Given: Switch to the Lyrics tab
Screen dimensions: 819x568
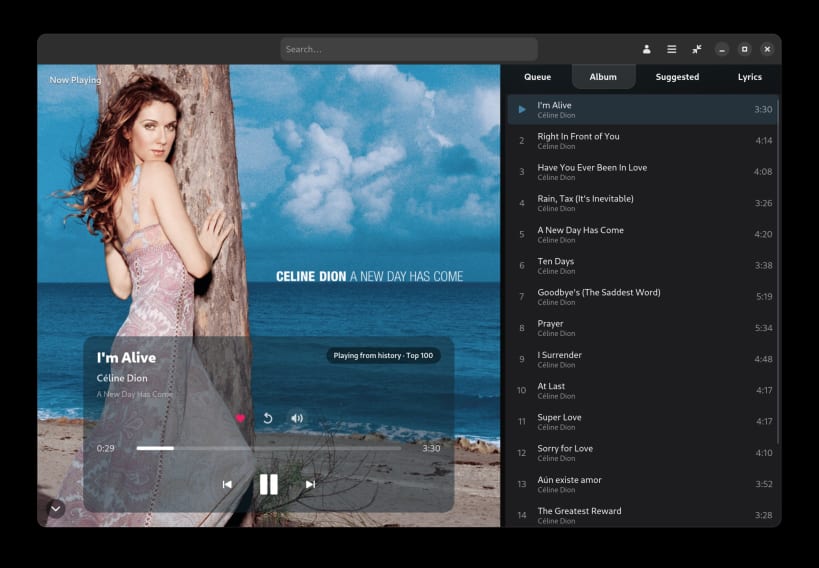Looking at the screenshot, I should (750, 77).
